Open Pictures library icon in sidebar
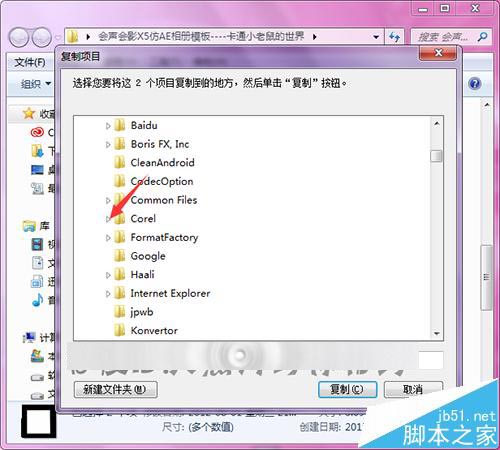Image resolution: width=500 pixels, height=450 pixels. (x=37, y=282)
